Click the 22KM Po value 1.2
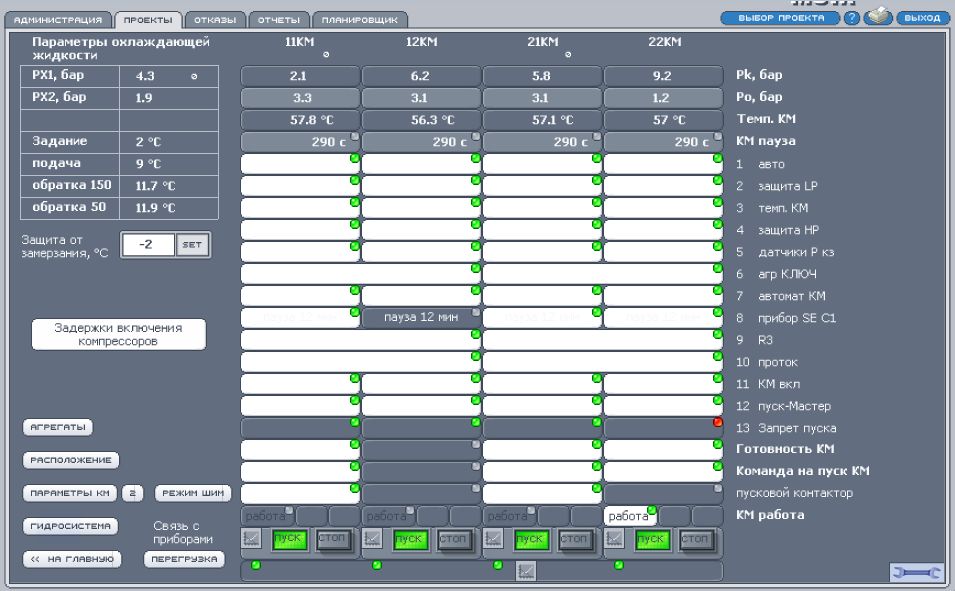 [x=663, y=98]
